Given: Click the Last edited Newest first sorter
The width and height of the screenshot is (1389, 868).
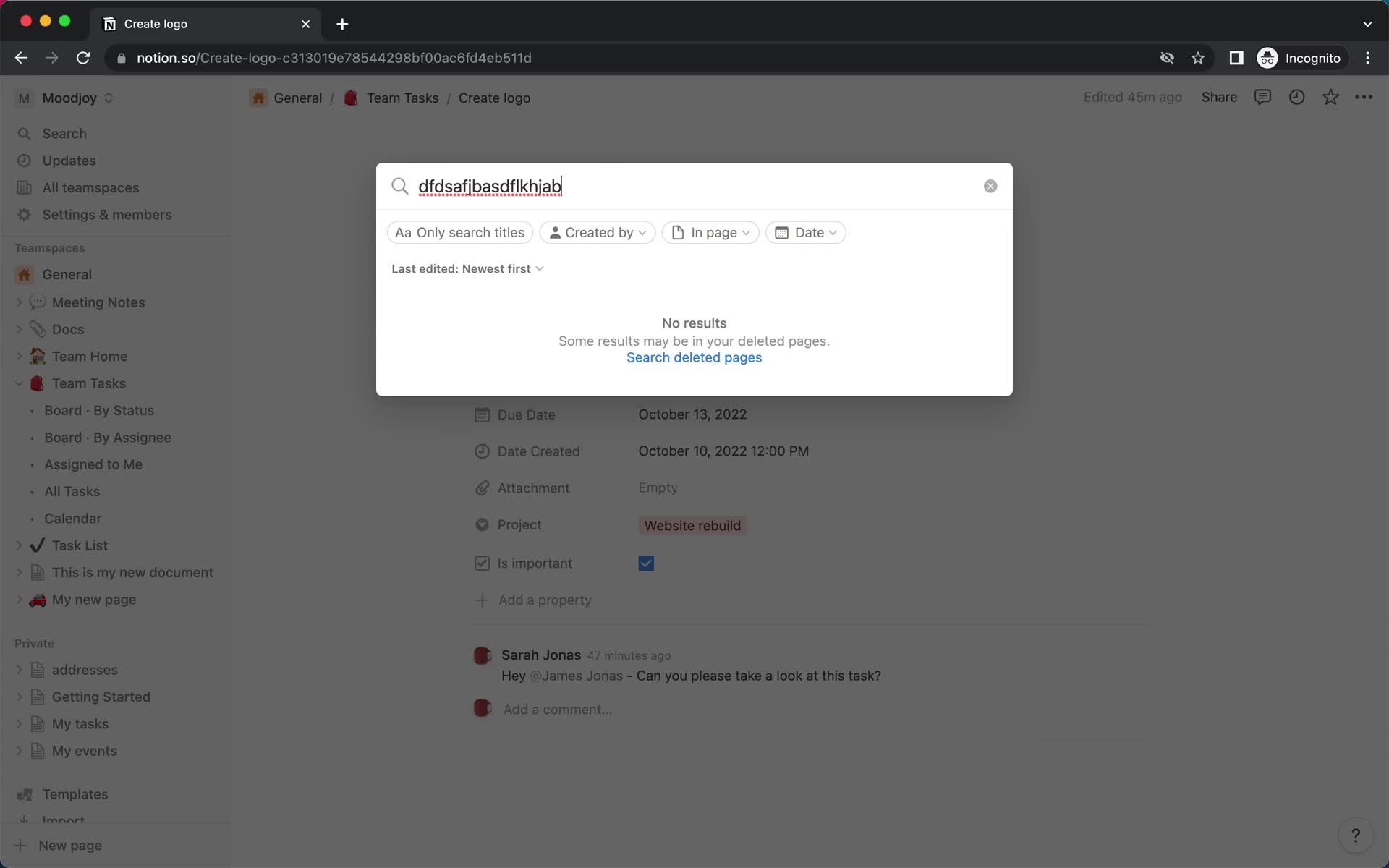Looking at the screenshot, I should pos(467,268).
